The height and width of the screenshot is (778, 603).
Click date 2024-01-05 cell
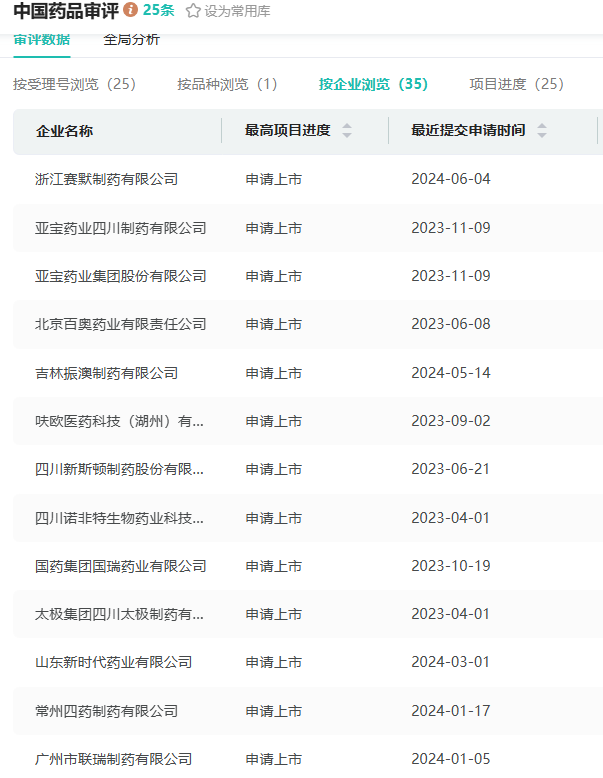451,759
